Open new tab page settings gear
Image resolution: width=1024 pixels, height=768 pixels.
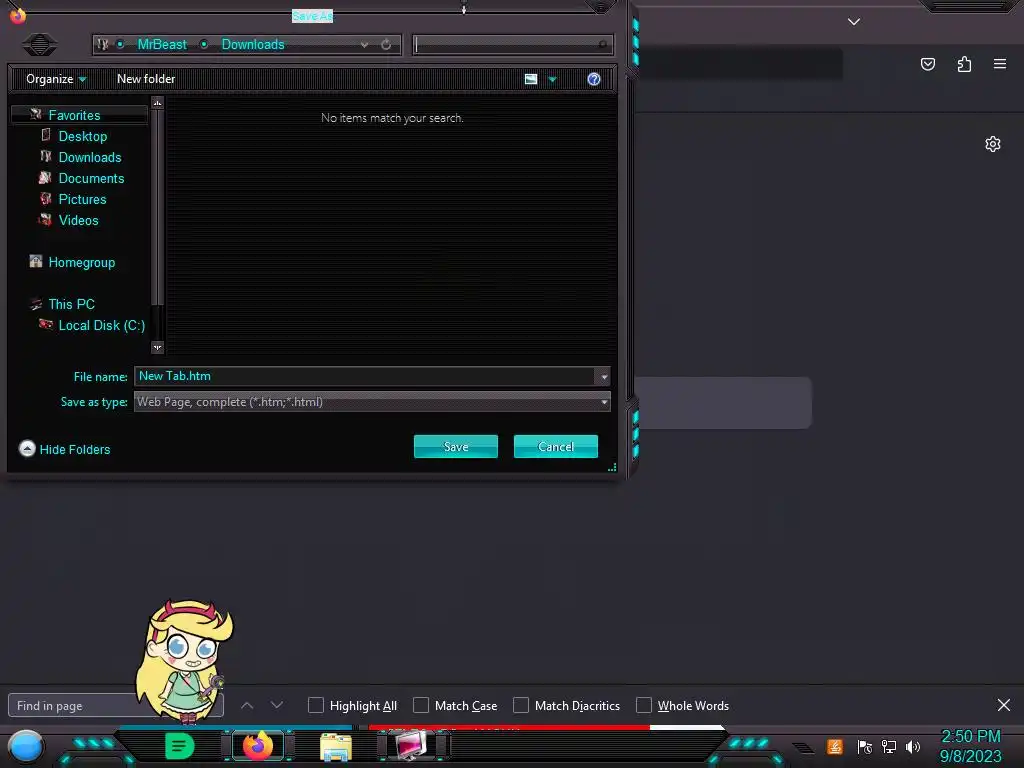(993, 144)
